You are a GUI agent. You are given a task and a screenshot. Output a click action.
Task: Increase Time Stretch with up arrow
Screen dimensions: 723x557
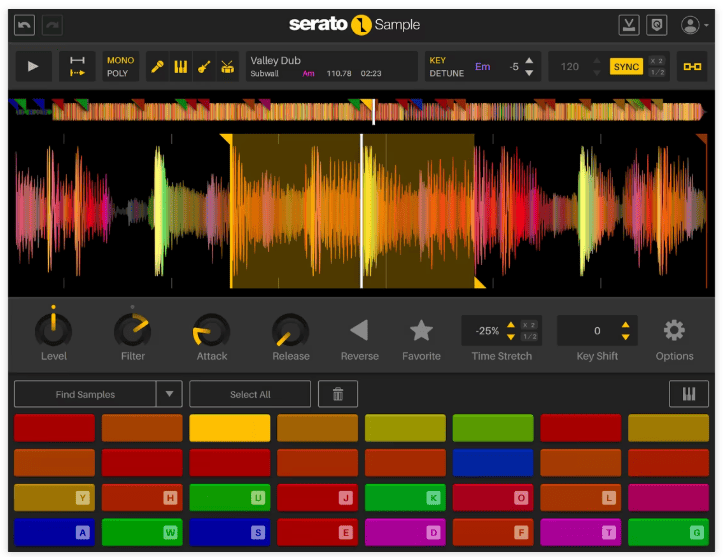click(x=510, y=325)
